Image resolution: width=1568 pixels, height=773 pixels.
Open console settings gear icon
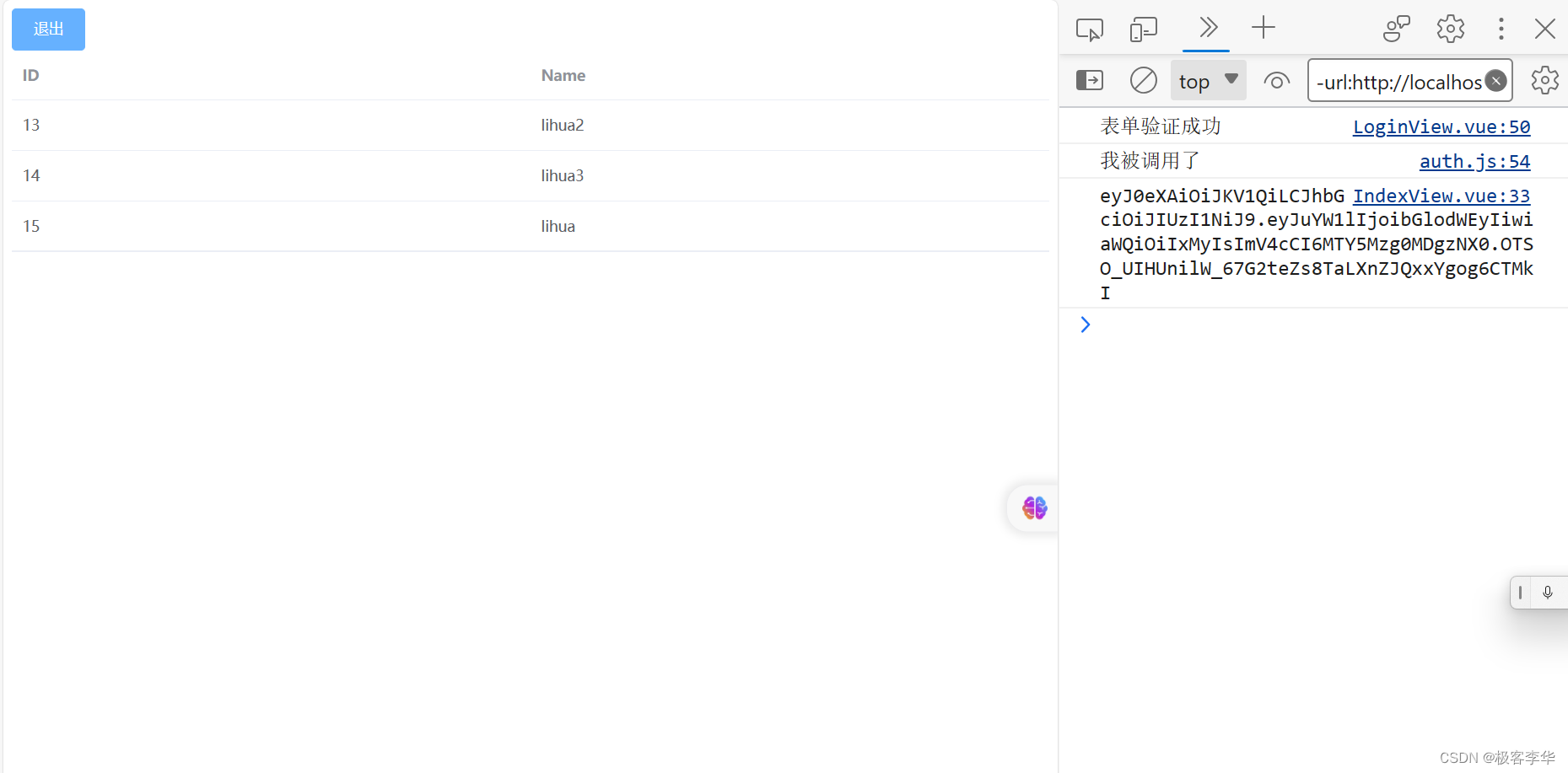point(1545,81)
